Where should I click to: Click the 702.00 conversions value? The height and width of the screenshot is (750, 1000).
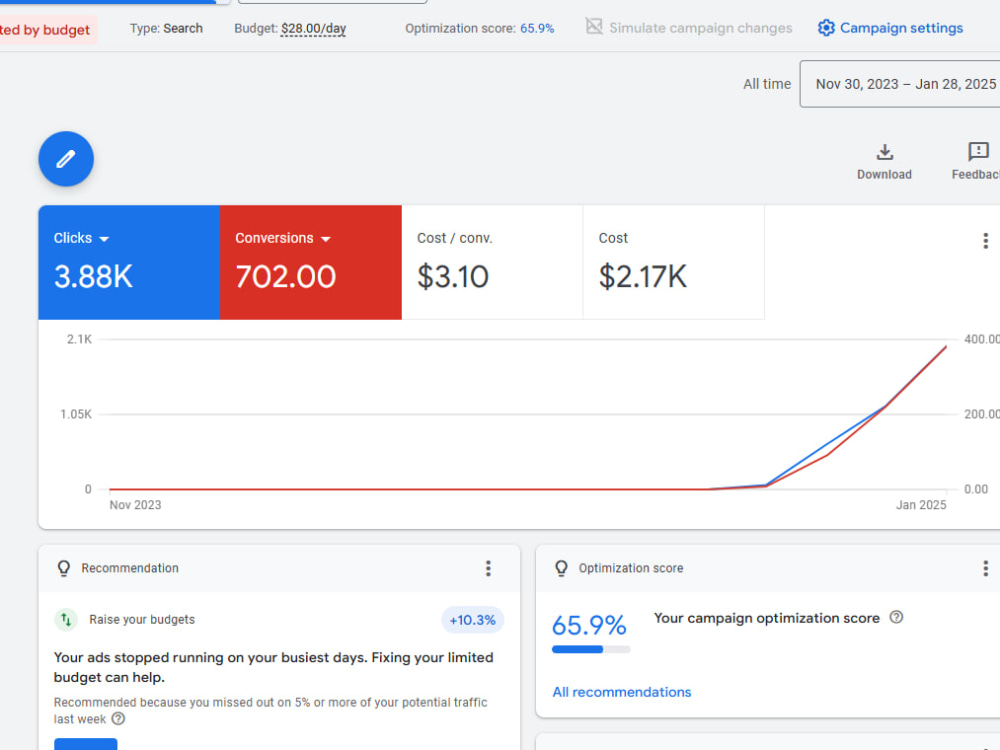click(285, 277)
